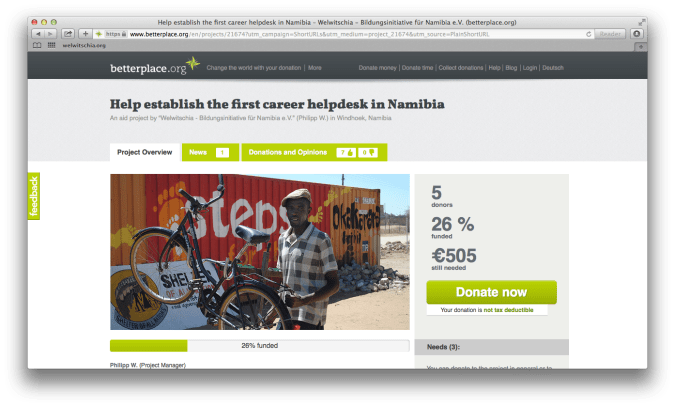Click the 26% funded progress bar

click(259, 345)
